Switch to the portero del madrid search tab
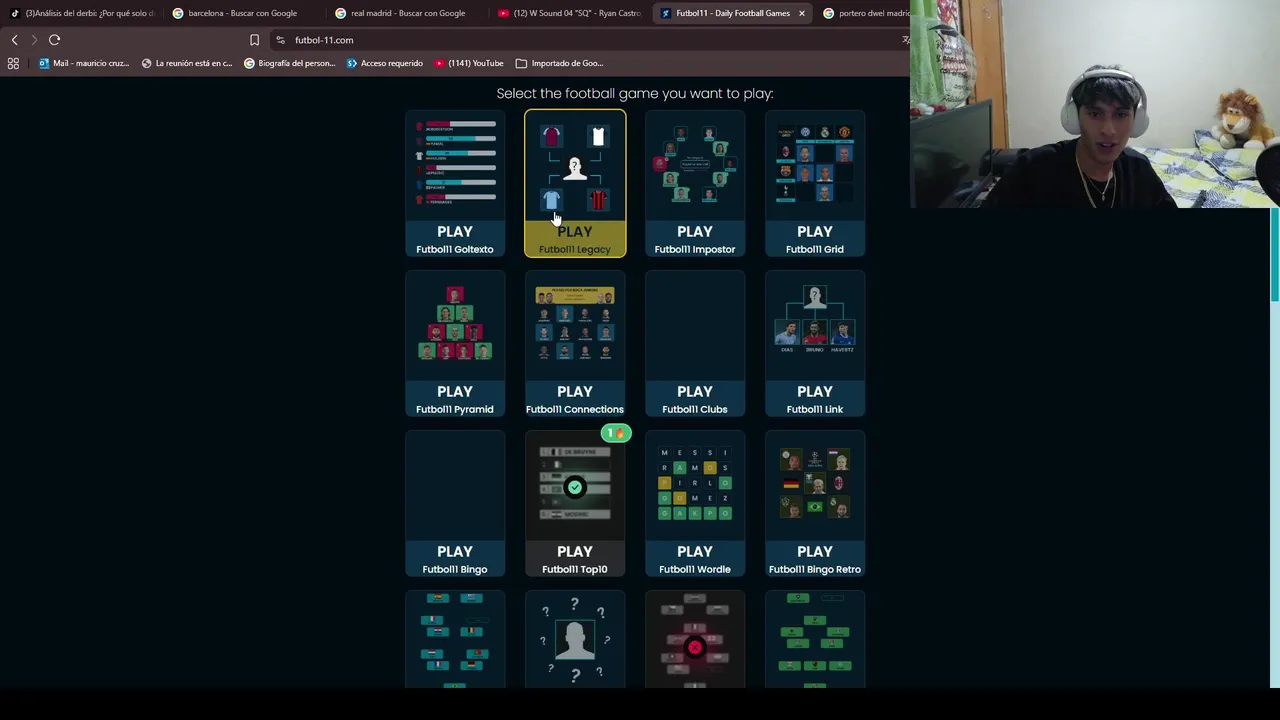 click(x=866, y=13)
